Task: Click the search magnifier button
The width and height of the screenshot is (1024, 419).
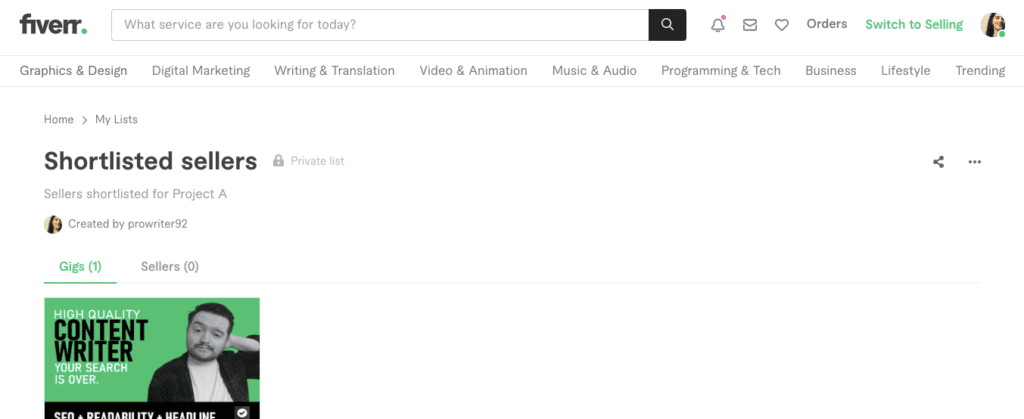Action: pyautogui.click(x=667, y=25)
